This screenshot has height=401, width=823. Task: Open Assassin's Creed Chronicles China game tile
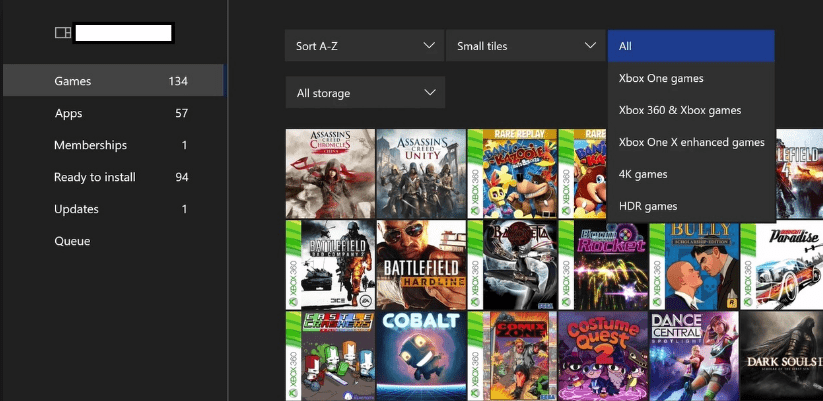330,174
